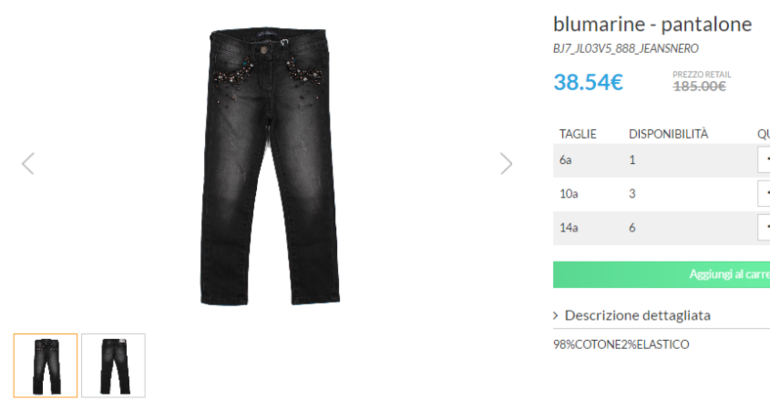Adjust quantity stepper for size 14a
The height and width of the screenshot is (420, 770).
point(764,227)
